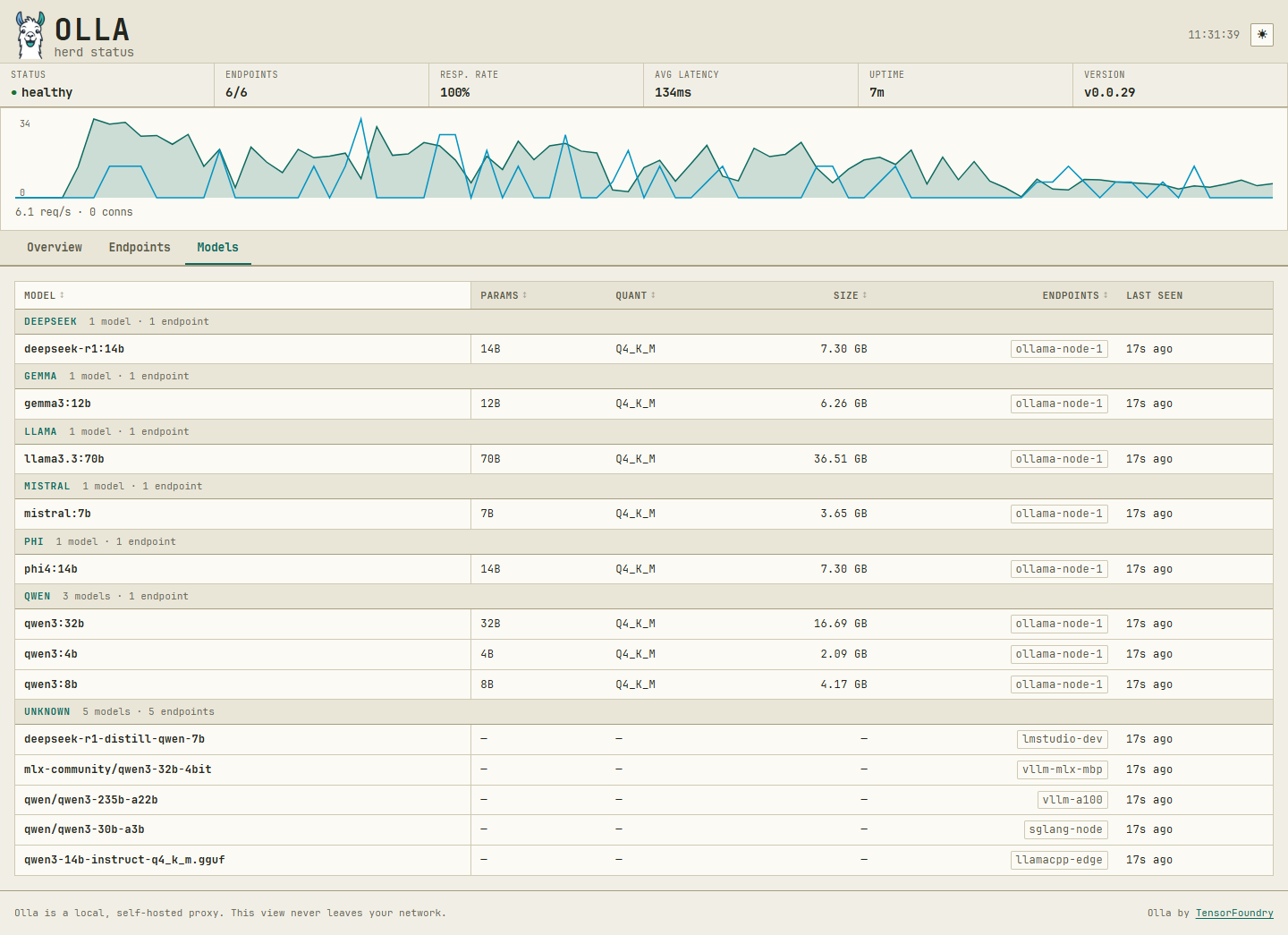Click the gemma3:12b model name
The width and height of the screenshot is (1288, 935).
point(57,404)
